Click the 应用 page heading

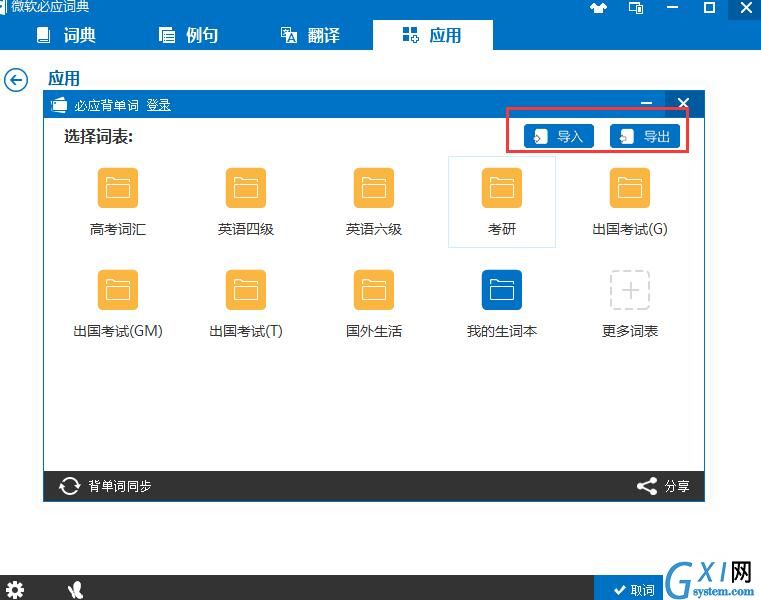tap(64, 78)
